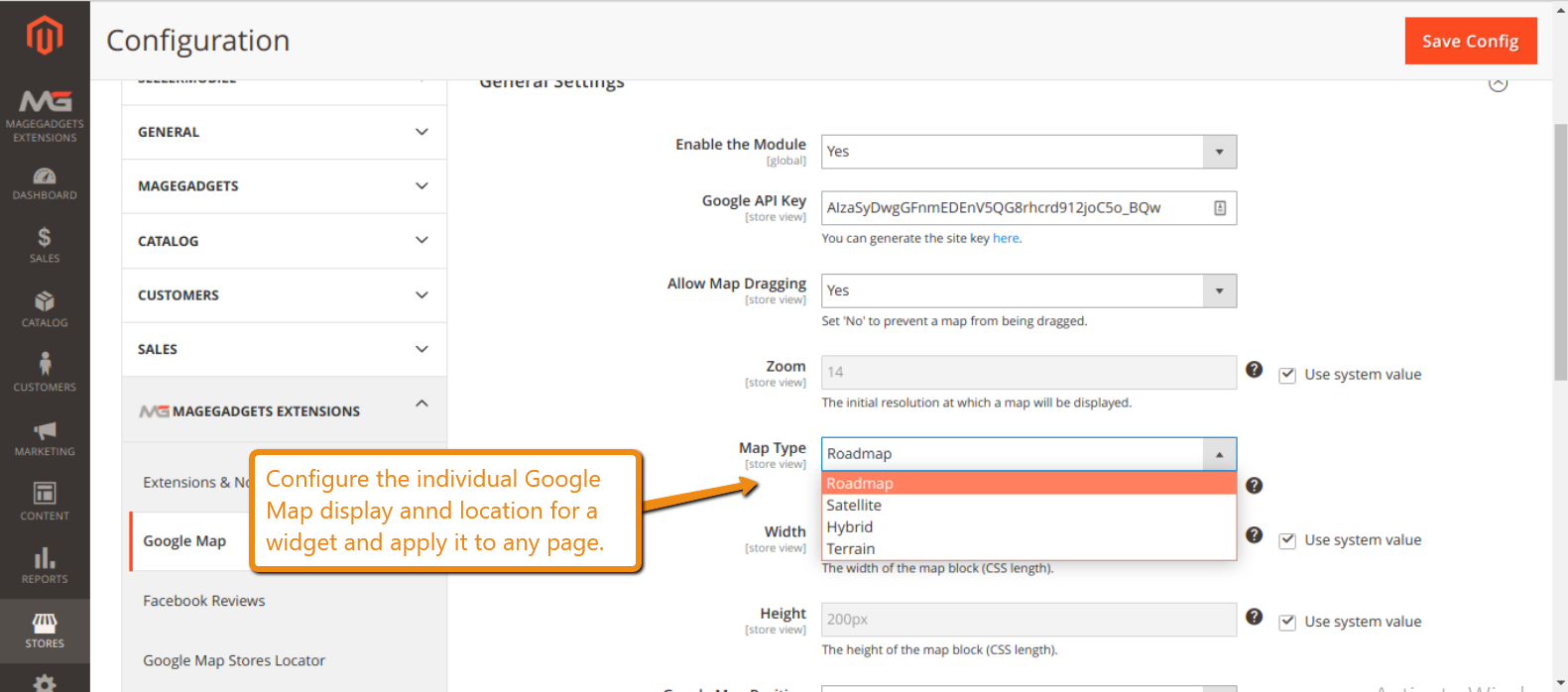Screen dimensions: 1568x692
Task: Click the Enable the Module label
Action: (741, 145)
